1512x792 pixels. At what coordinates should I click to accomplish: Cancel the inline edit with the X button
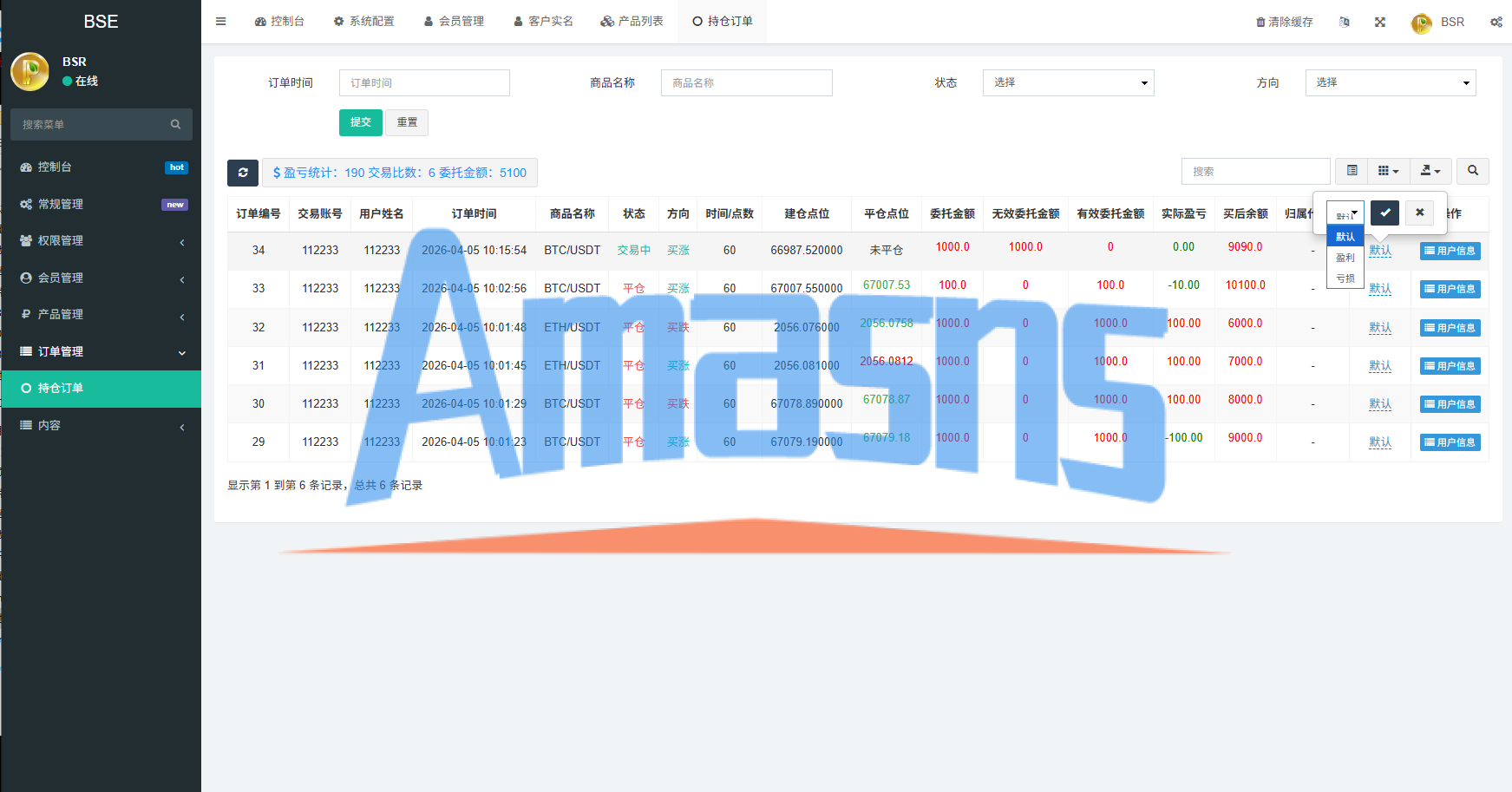click(1420, 213)
